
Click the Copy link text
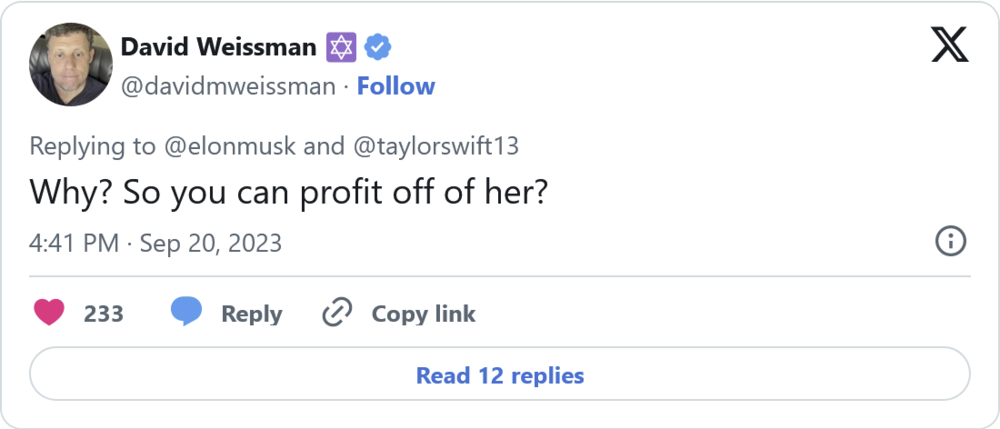pos(423,314)
